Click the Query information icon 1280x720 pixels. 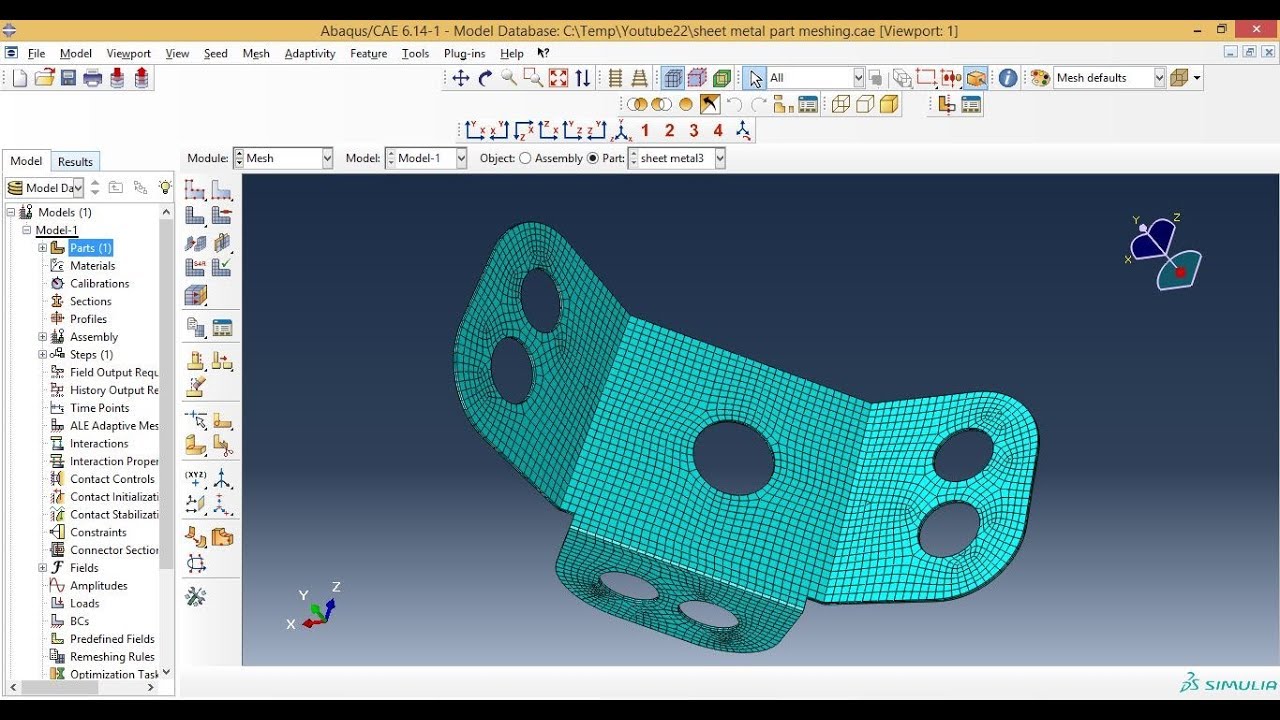[1008, 78]
